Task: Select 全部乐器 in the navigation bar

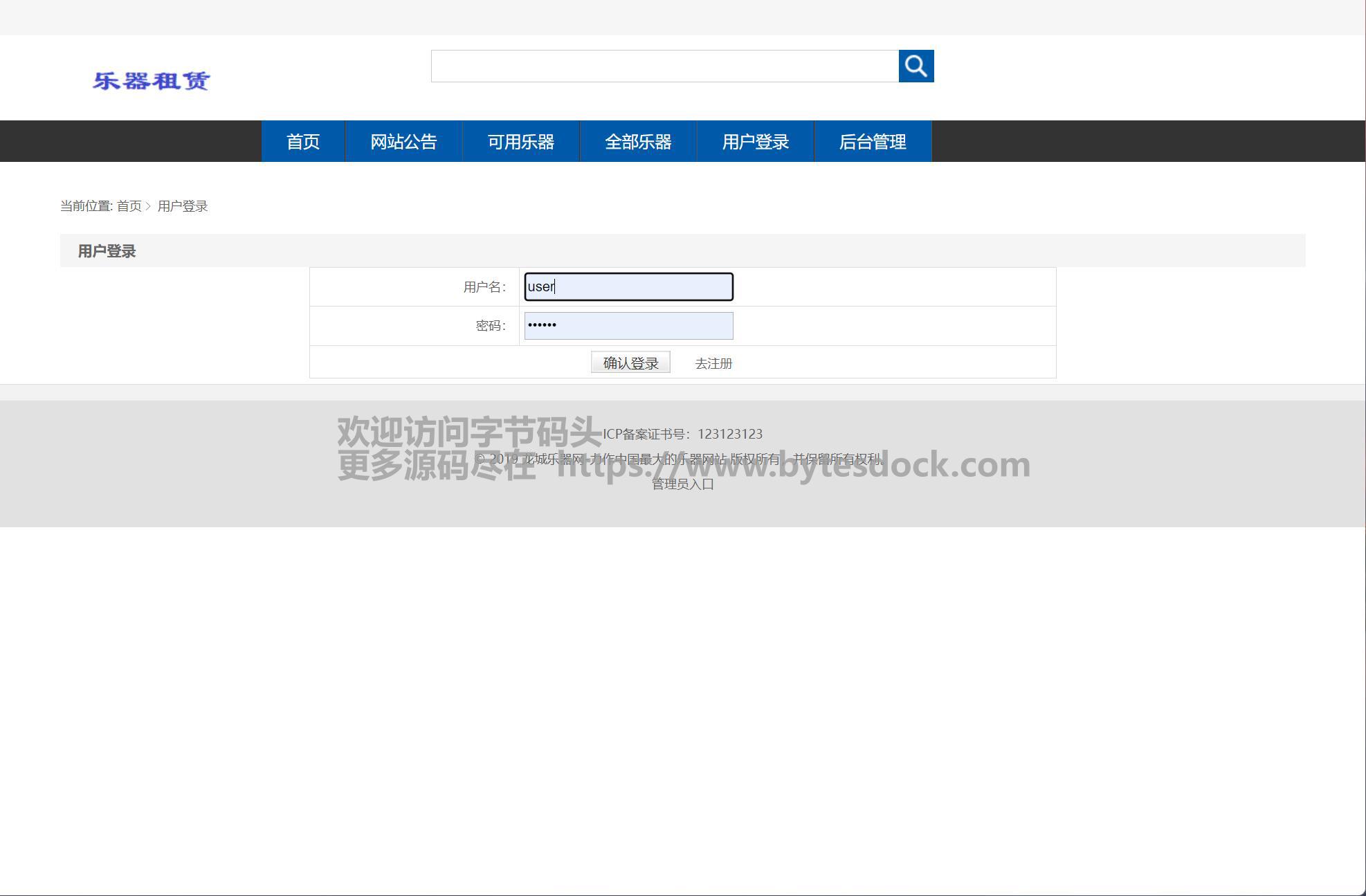Action: (x=638, y=142)
